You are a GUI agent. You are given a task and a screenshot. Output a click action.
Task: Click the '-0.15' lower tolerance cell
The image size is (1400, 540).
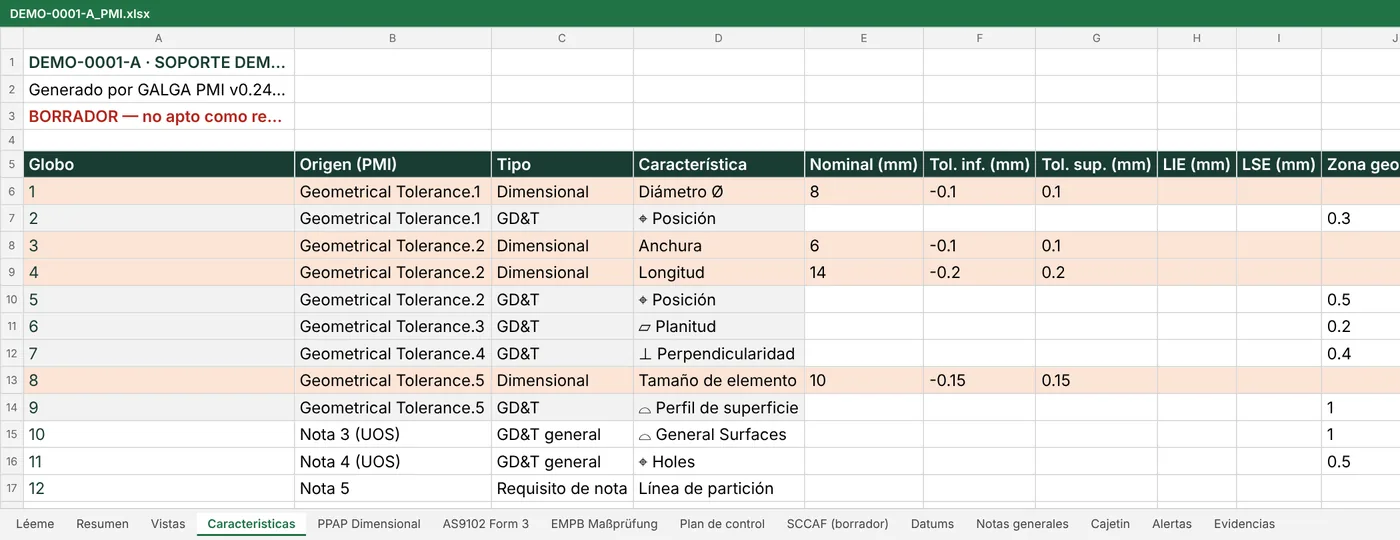point(979,380)
